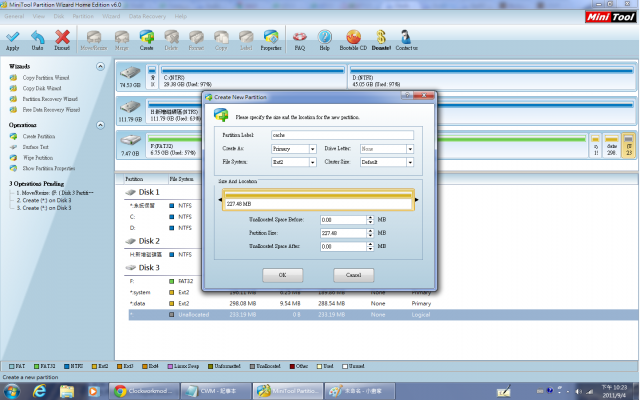640x400 pixels.
Task: Click Unallocated Space After spinner arrows
Action: click(x=370, y=247)
